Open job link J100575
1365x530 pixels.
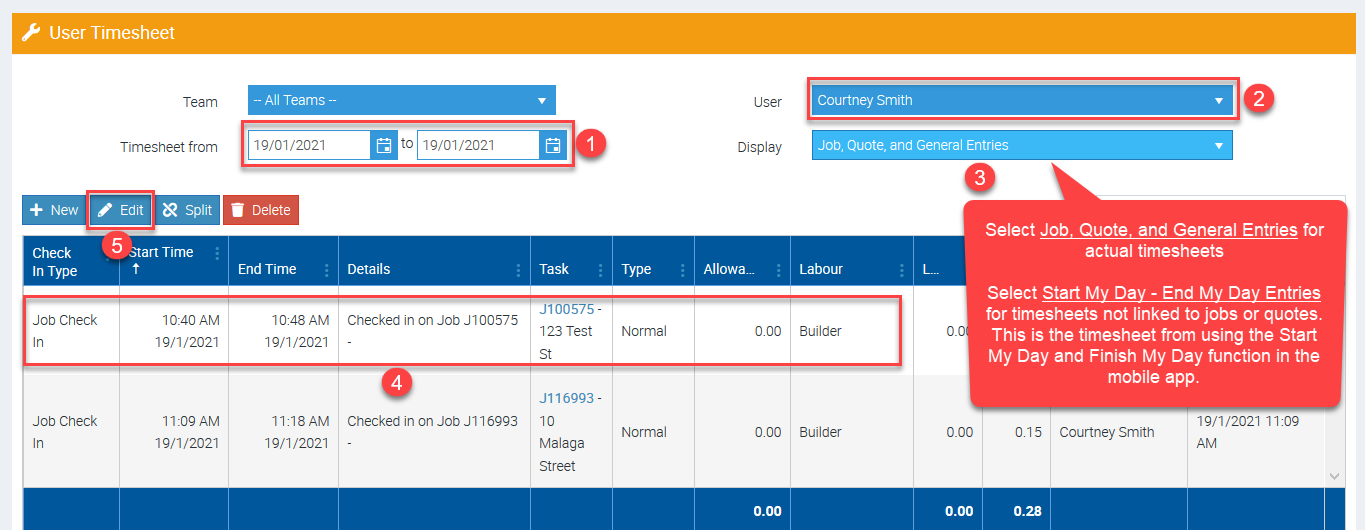(x=565, y=309)
